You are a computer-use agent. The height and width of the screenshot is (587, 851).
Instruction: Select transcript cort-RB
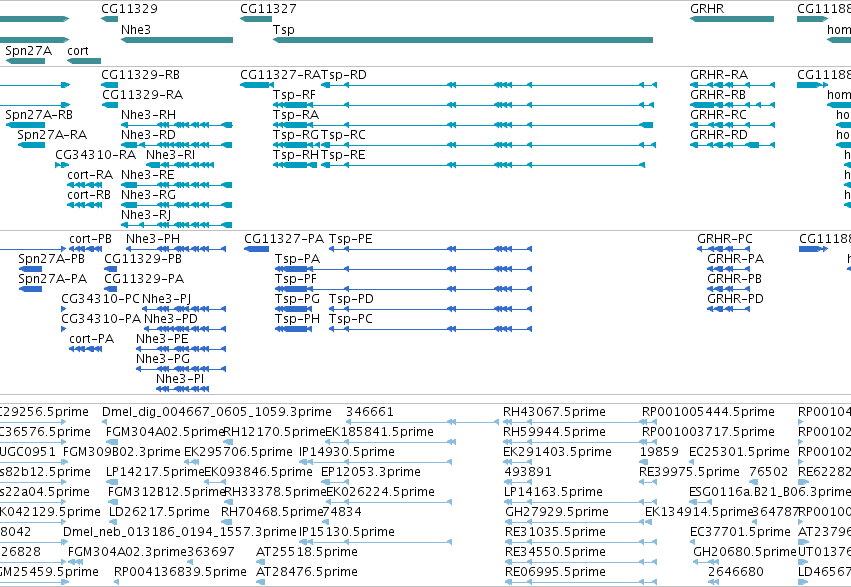point(84,206)
